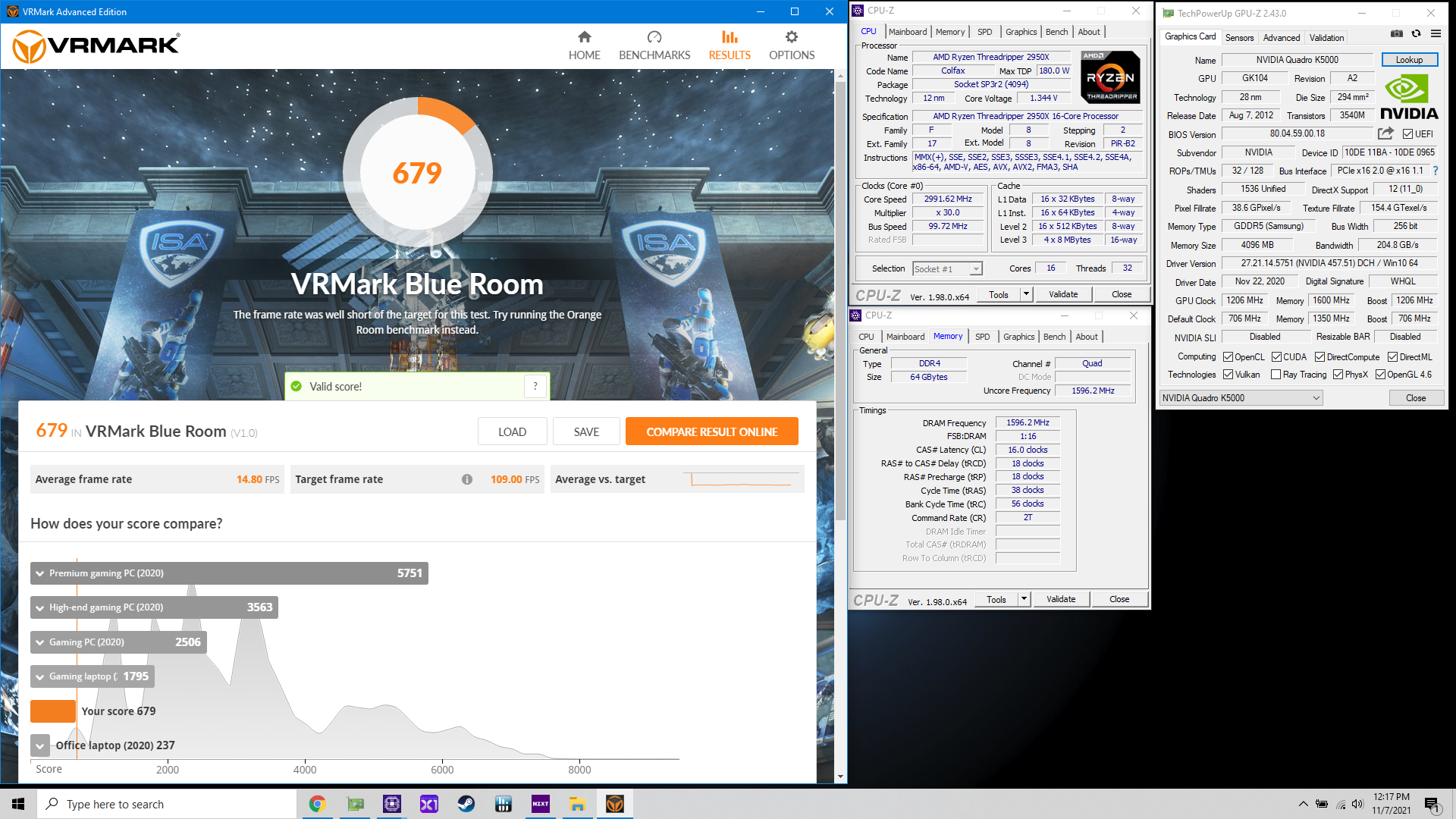Expand the High-end gaming PC (2020) row
The image size is (1456, 819).
click(x=154, y=607)
